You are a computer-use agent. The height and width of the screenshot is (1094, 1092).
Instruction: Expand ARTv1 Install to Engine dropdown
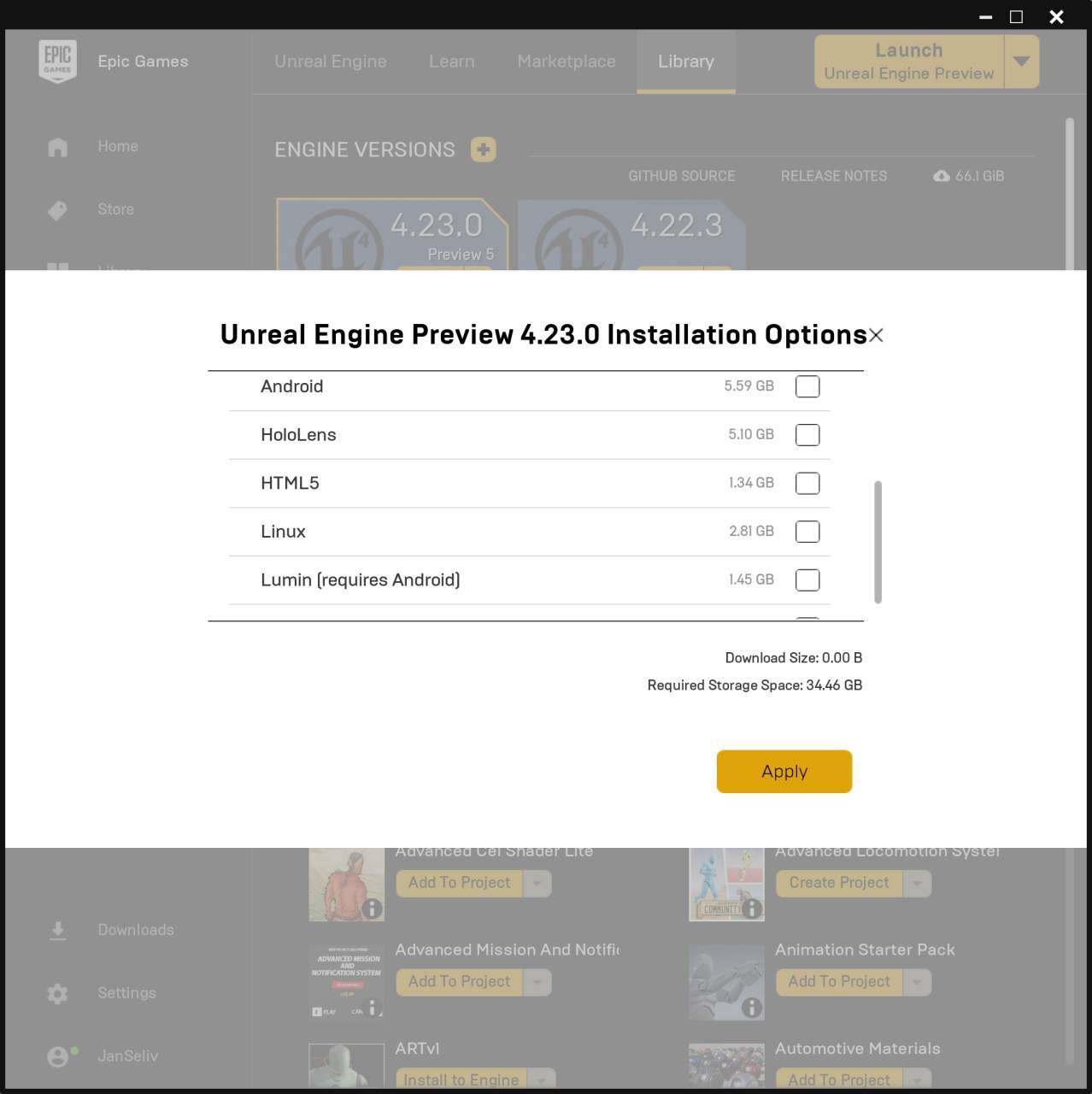542,1079
